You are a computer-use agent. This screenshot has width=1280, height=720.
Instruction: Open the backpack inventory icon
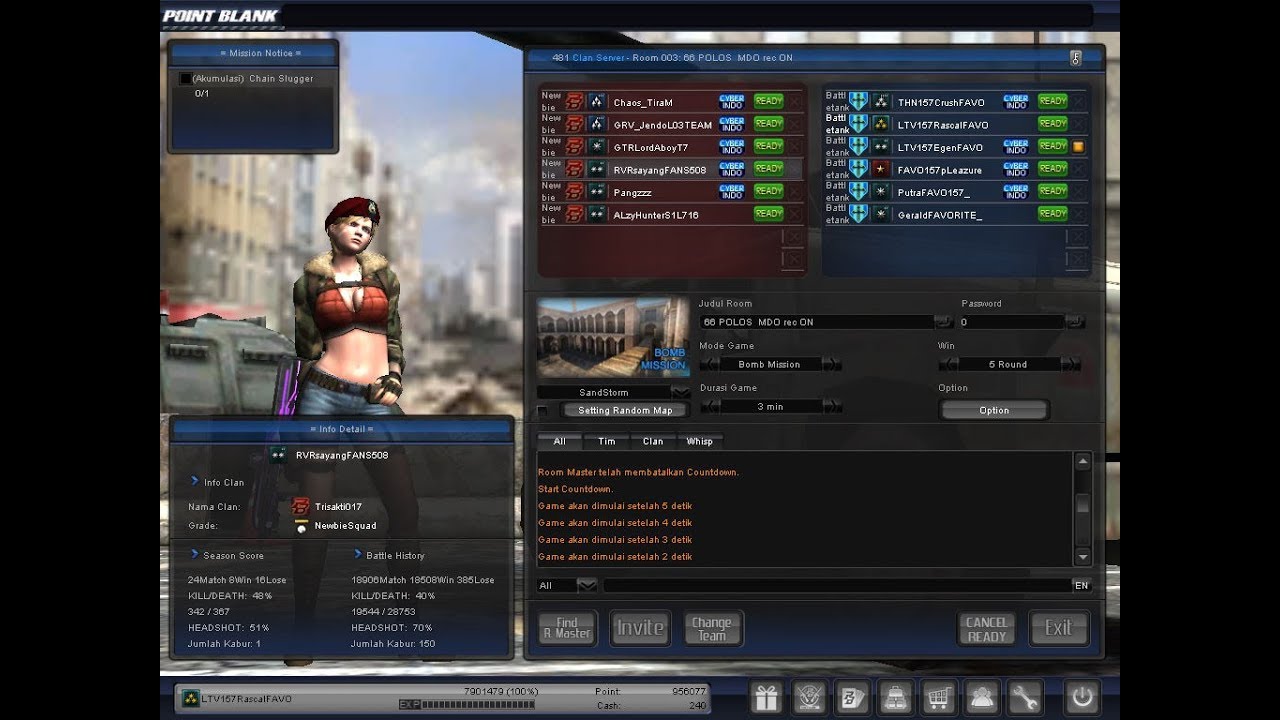pos(895,696)
